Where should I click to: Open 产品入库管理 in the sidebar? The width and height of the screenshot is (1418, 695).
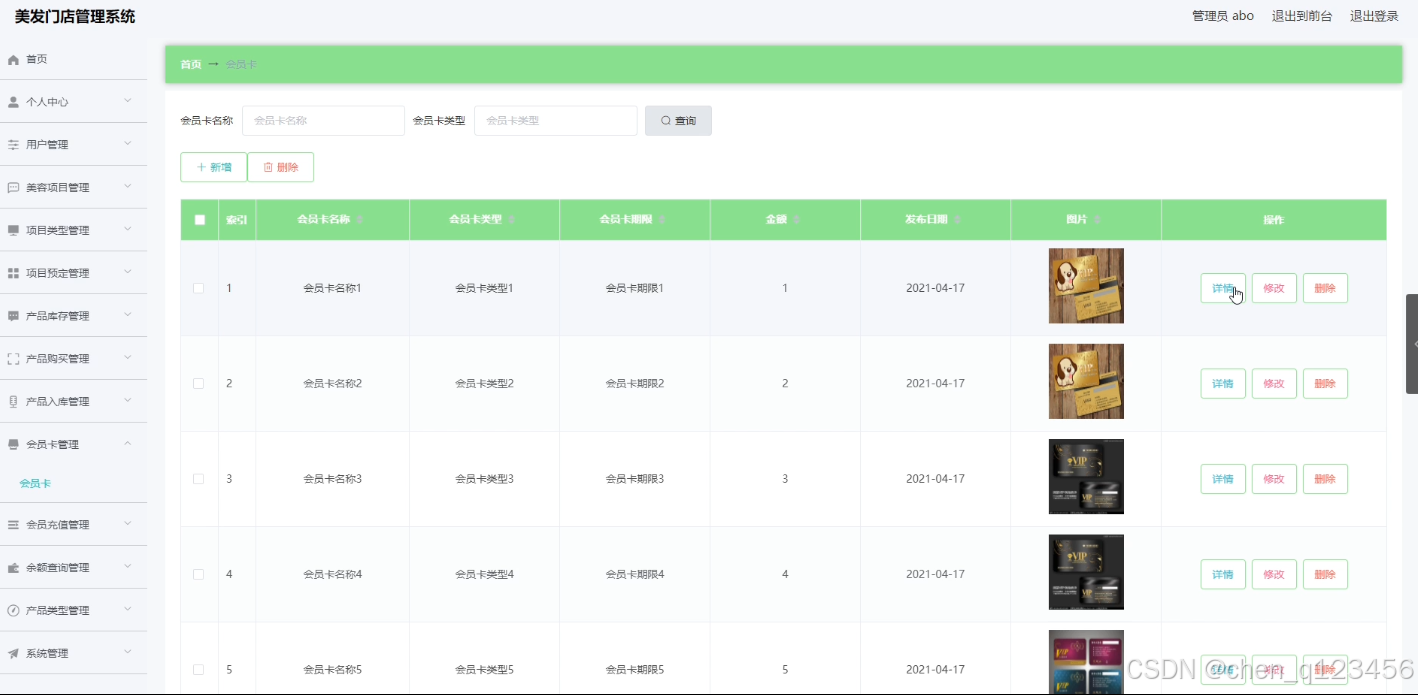(x=73, y=402)
